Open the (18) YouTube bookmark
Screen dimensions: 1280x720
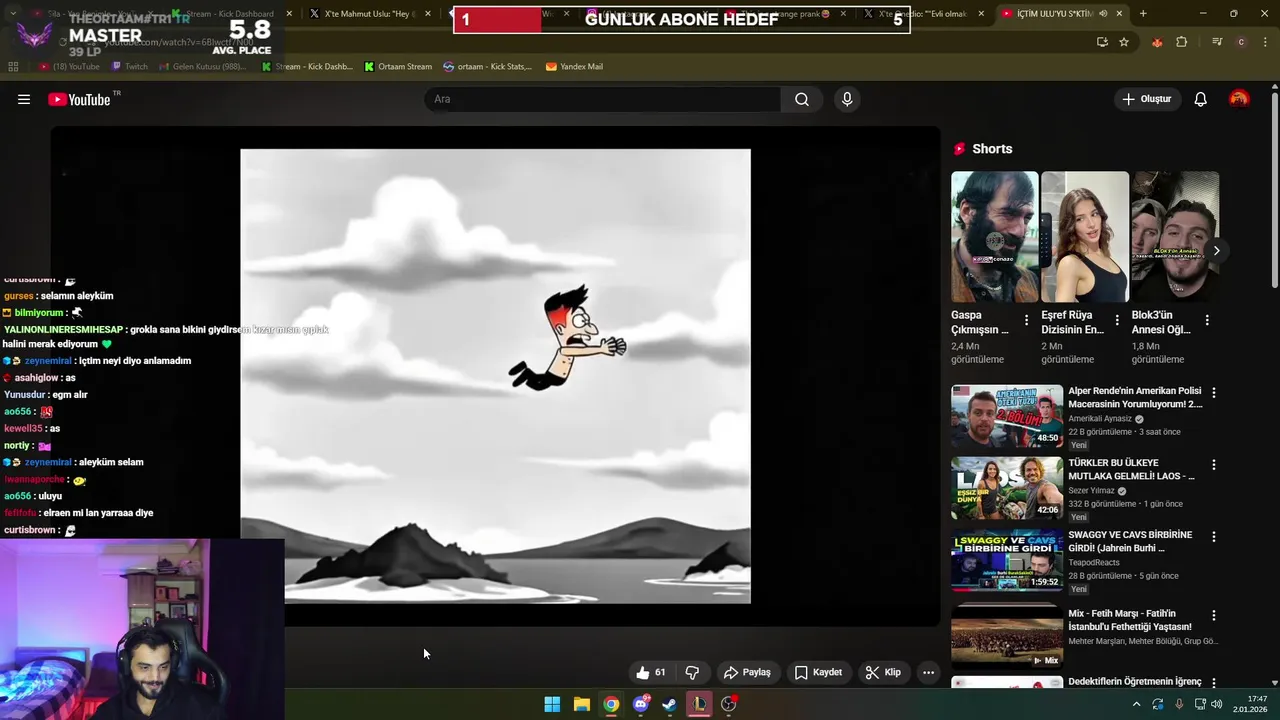69,66
